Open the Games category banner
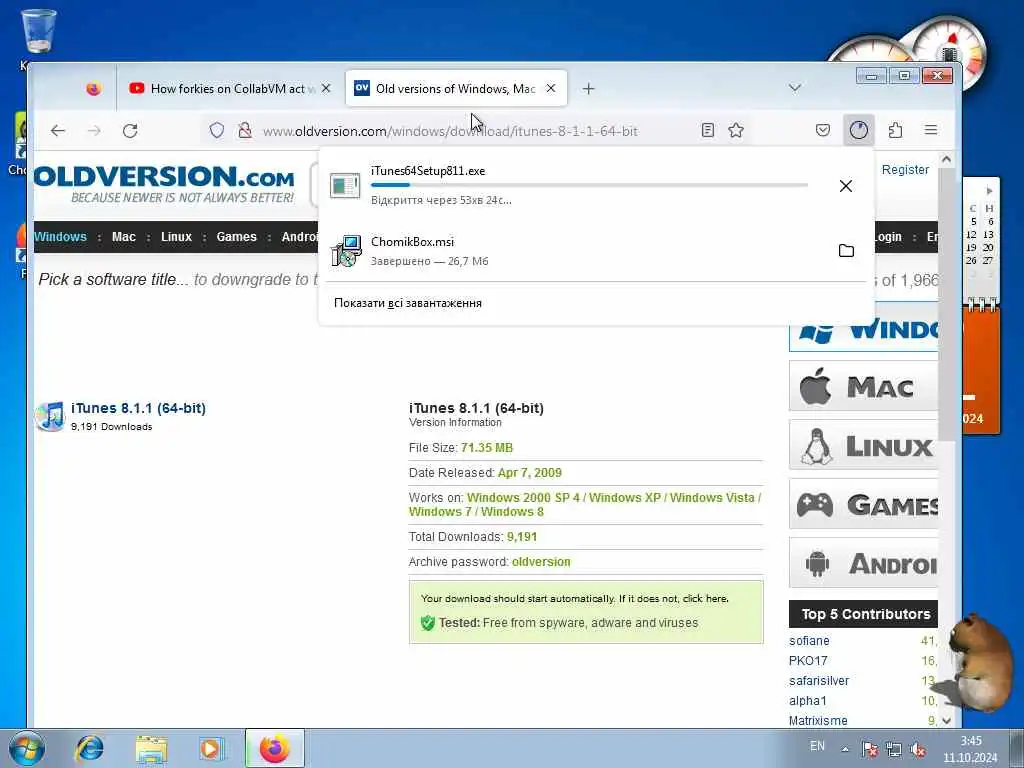 tap(863, 504)
